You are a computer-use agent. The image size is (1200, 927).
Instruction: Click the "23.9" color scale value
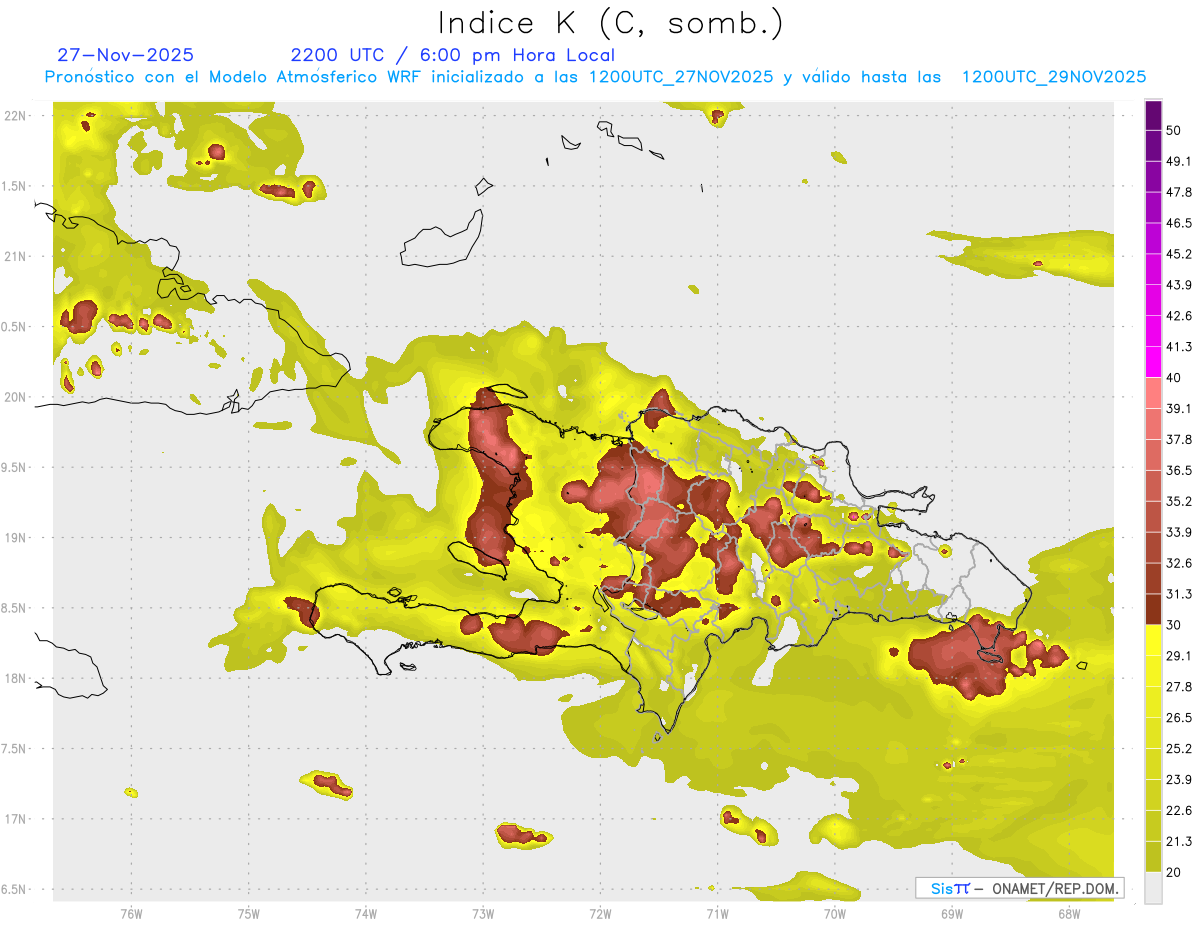click(x=1180, y=780)
